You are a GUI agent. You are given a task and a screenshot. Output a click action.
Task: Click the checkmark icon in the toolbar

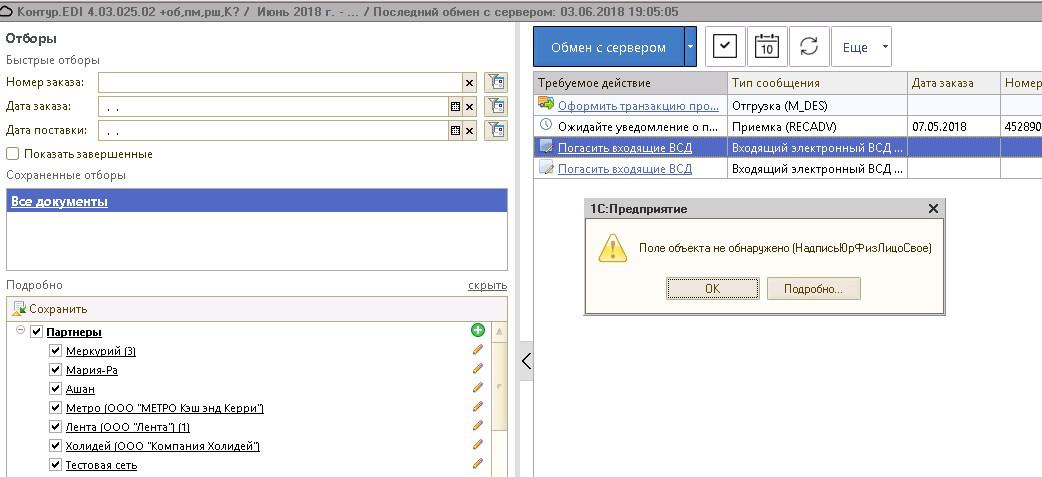pos(725,47)
